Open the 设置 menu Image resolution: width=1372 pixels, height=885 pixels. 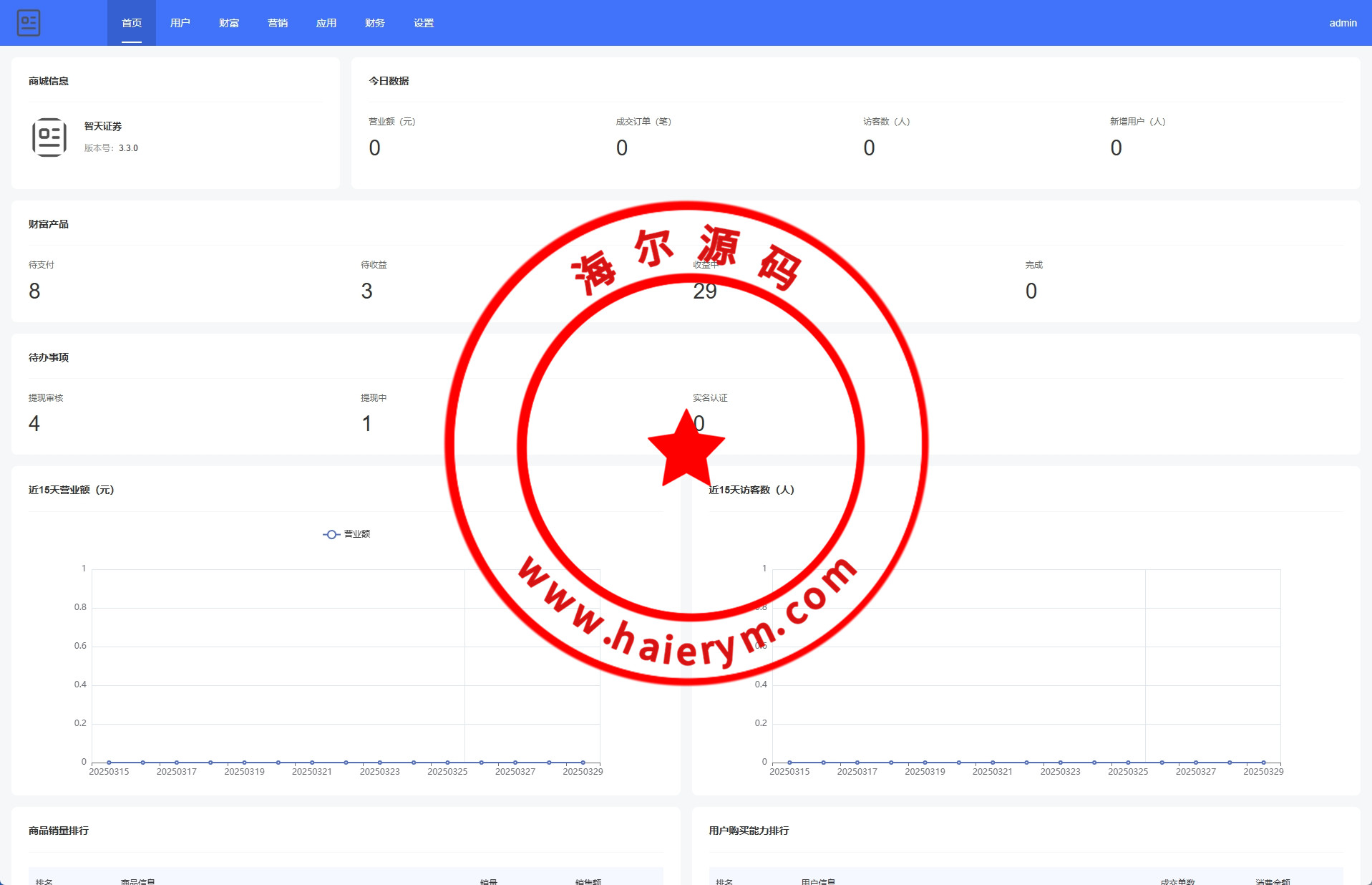(x=424, y=23)
